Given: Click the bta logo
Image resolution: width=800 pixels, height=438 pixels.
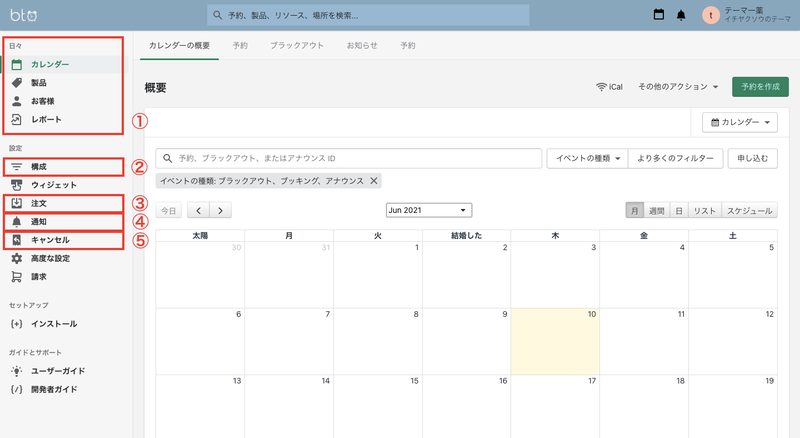Looking at the screenshot, I should [23, 15].
